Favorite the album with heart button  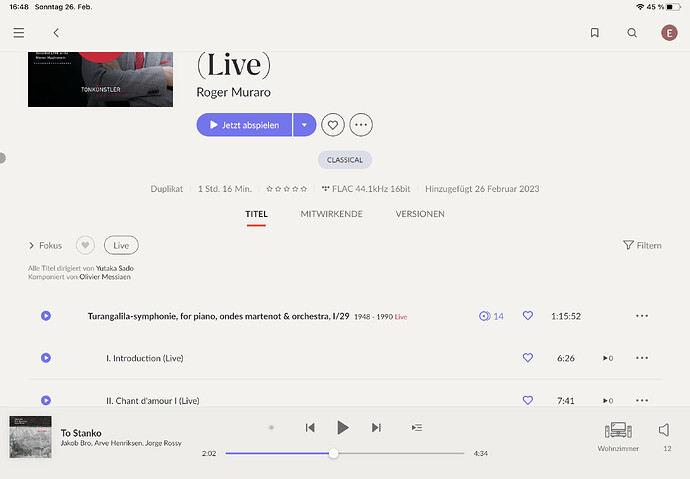(x=333, y=125)
